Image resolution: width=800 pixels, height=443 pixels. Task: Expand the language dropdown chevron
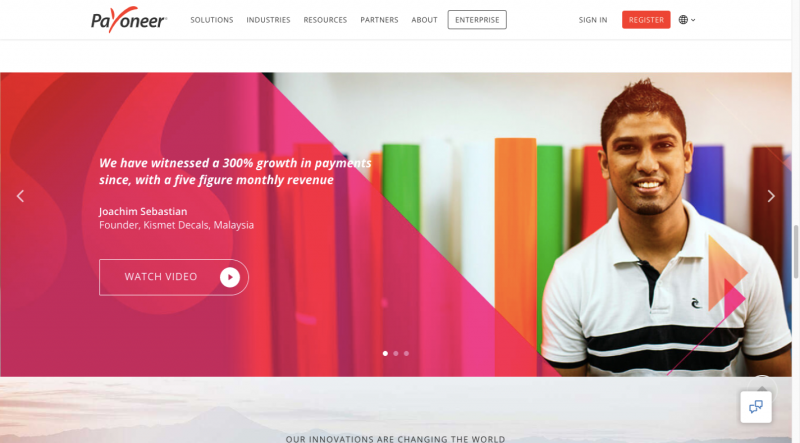tap(693, 20)
